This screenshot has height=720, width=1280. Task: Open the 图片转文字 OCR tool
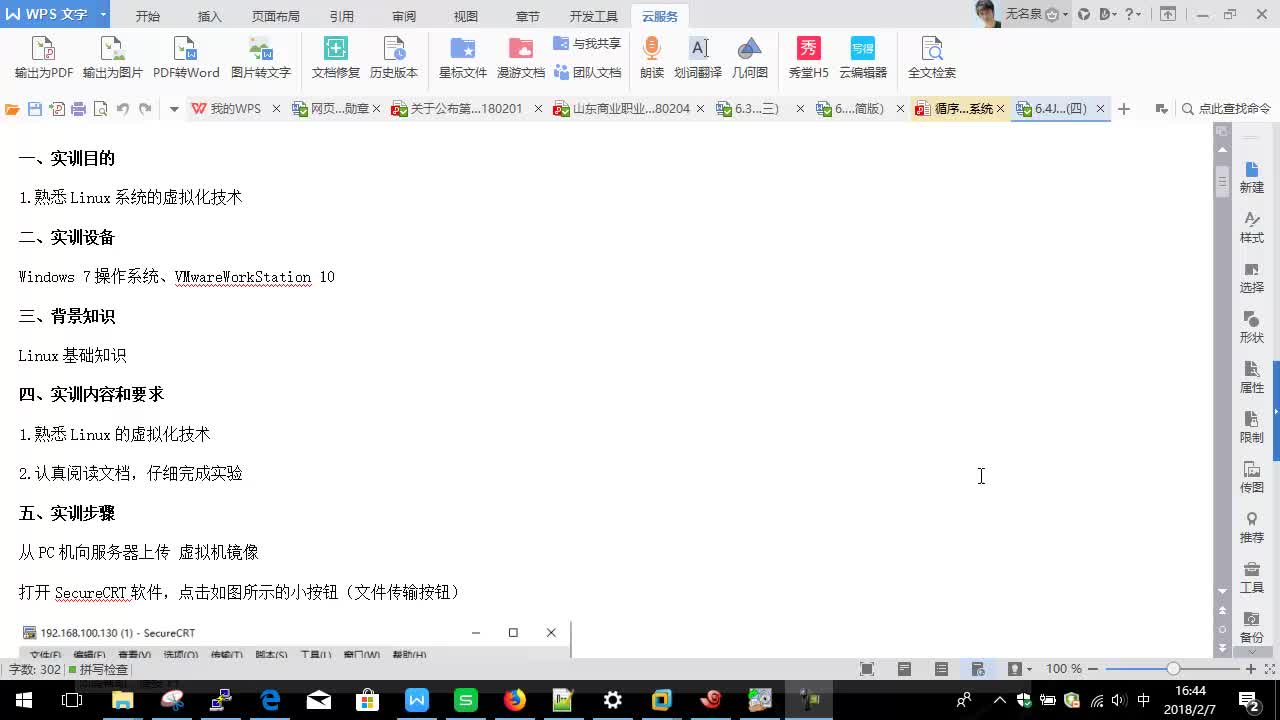260,58
